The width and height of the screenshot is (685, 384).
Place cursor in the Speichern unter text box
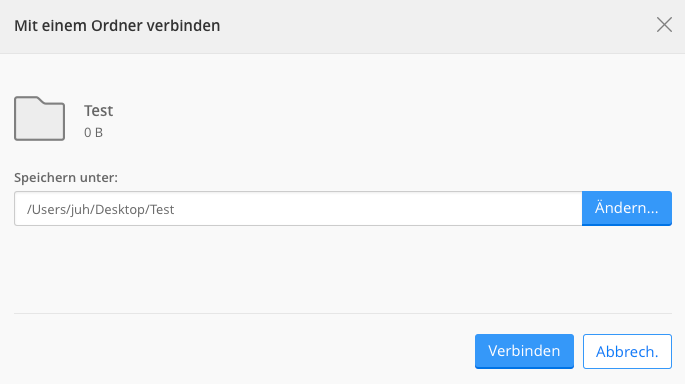coord(298,208)
